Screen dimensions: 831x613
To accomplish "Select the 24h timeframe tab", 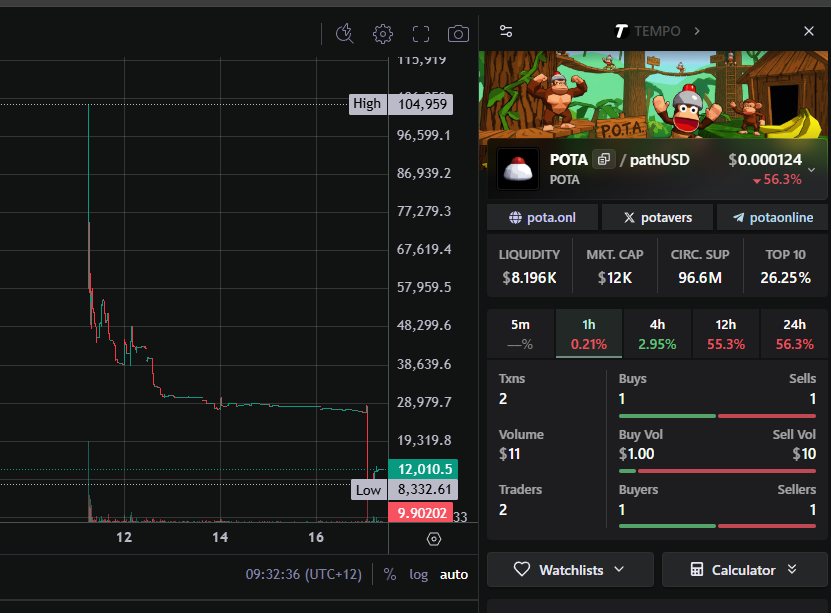I will tap(794, 334).
